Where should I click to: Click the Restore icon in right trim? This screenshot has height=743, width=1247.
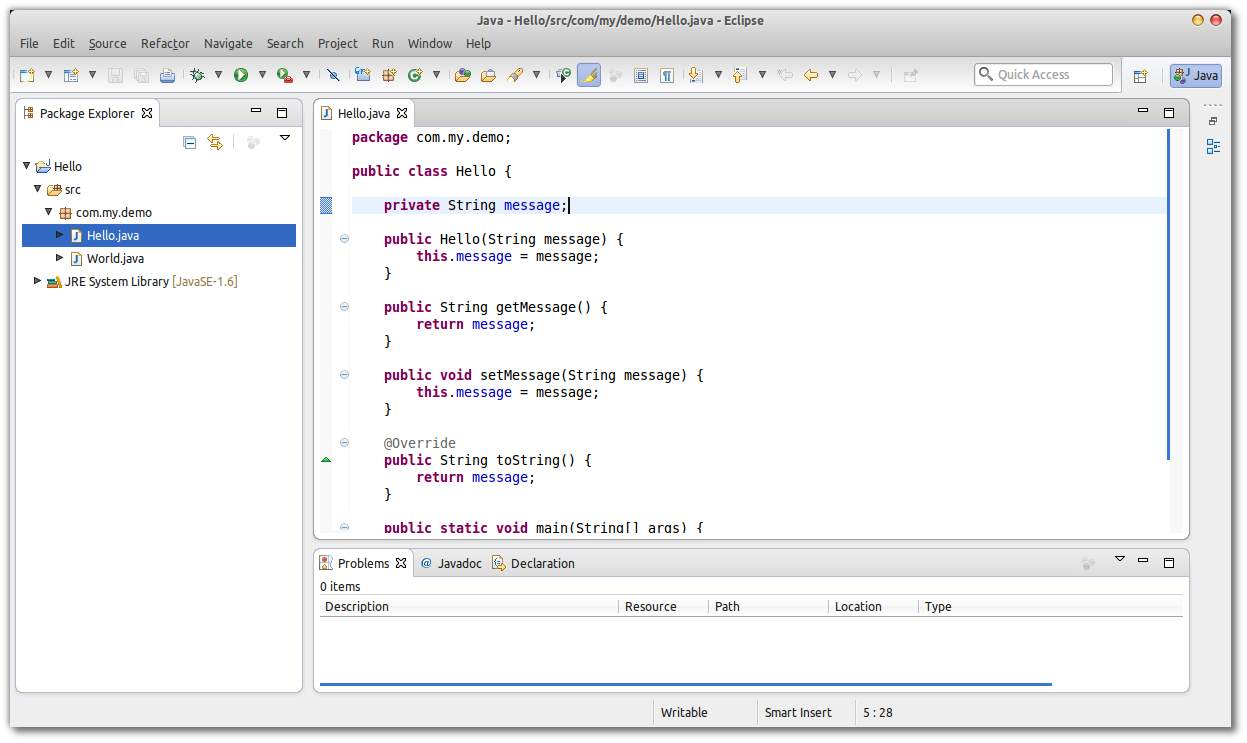tap(1213, 121)
